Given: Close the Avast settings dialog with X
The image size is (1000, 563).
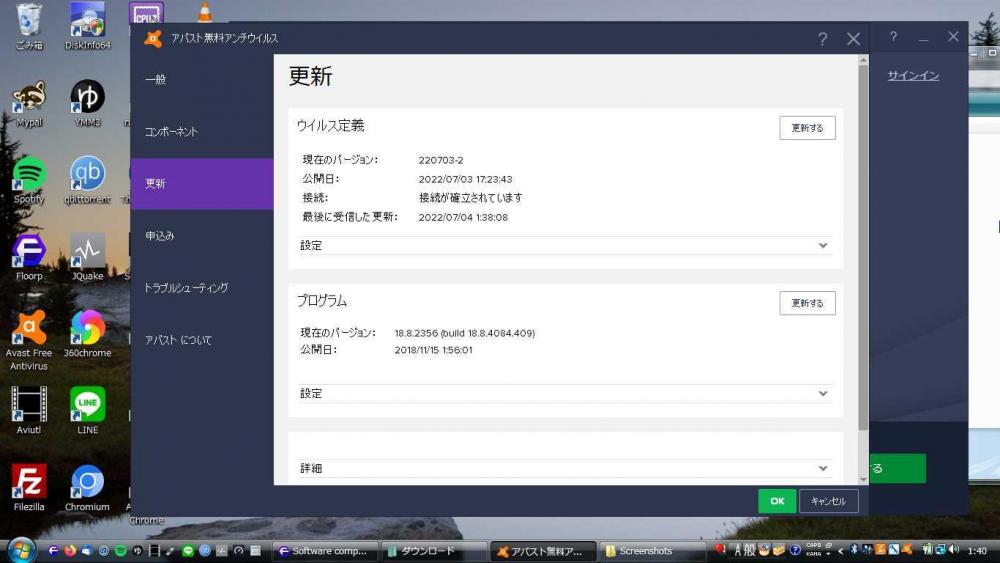Looking at the screenshot, I should click(853, 40).
